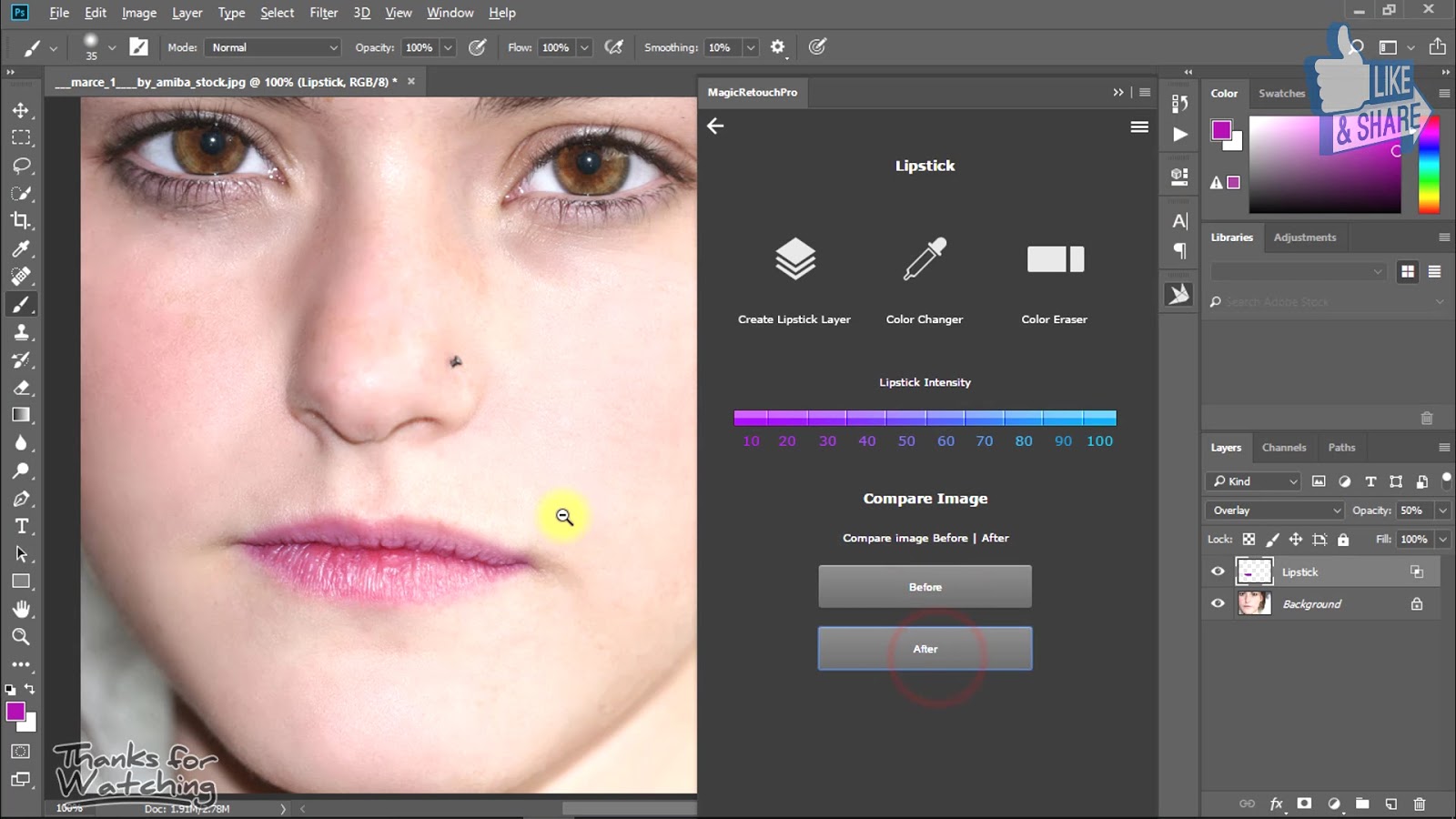Switch to the Channels tab
Image resolution: width=1456 pixels, height=819 pixels.
(1283, 448)
